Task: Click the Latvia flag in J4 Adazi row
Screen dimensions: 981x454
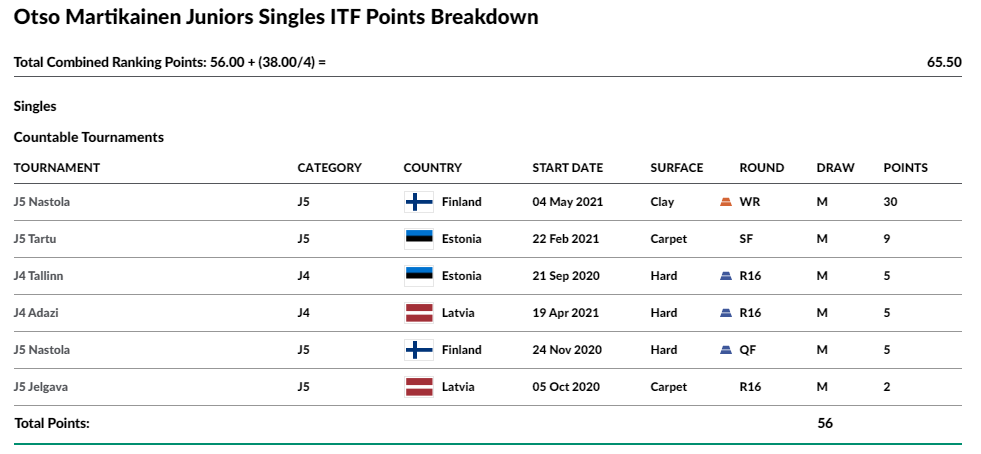Action: tap(419, 313)
